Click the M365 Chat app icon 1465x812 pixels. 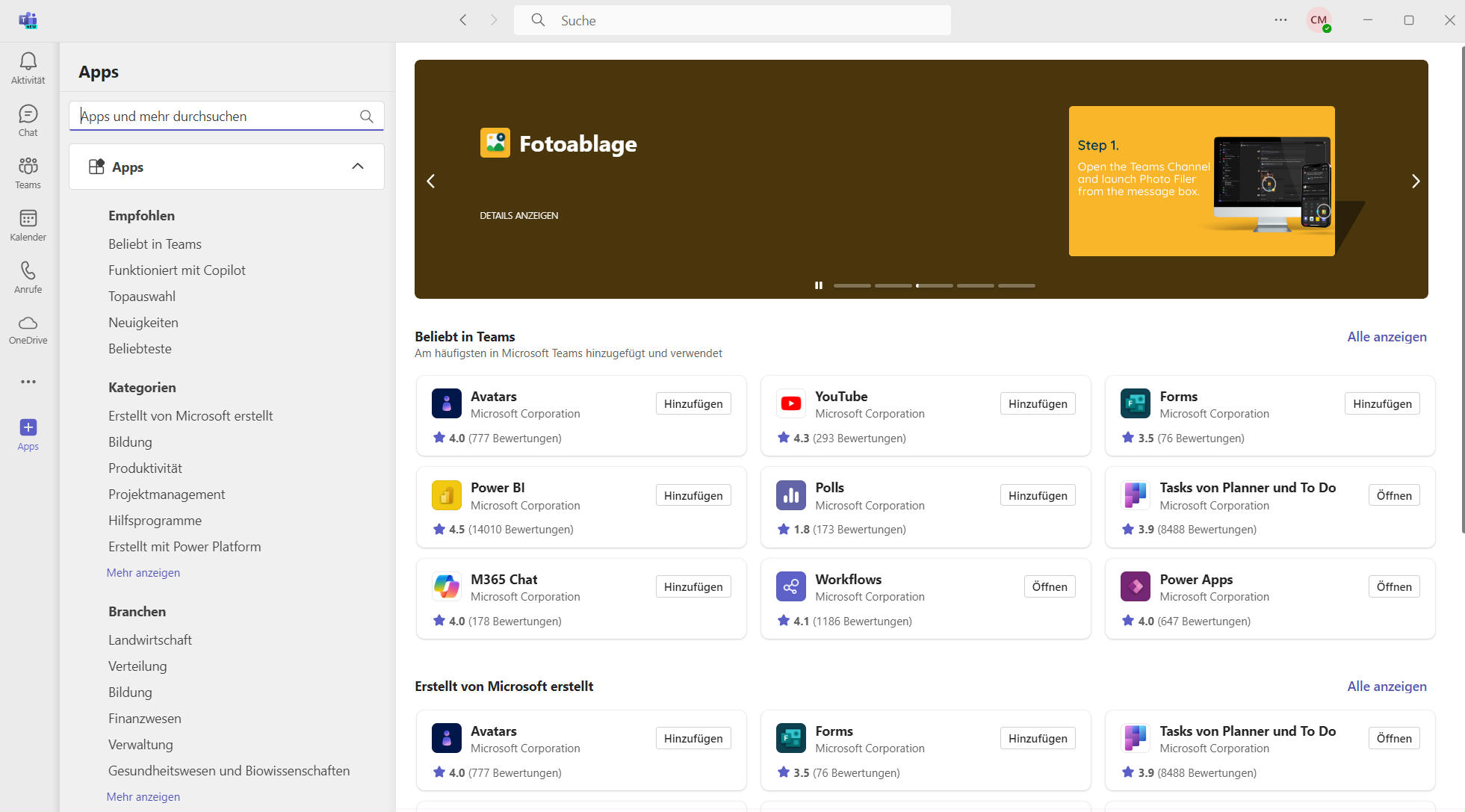[x=447, y=587]
